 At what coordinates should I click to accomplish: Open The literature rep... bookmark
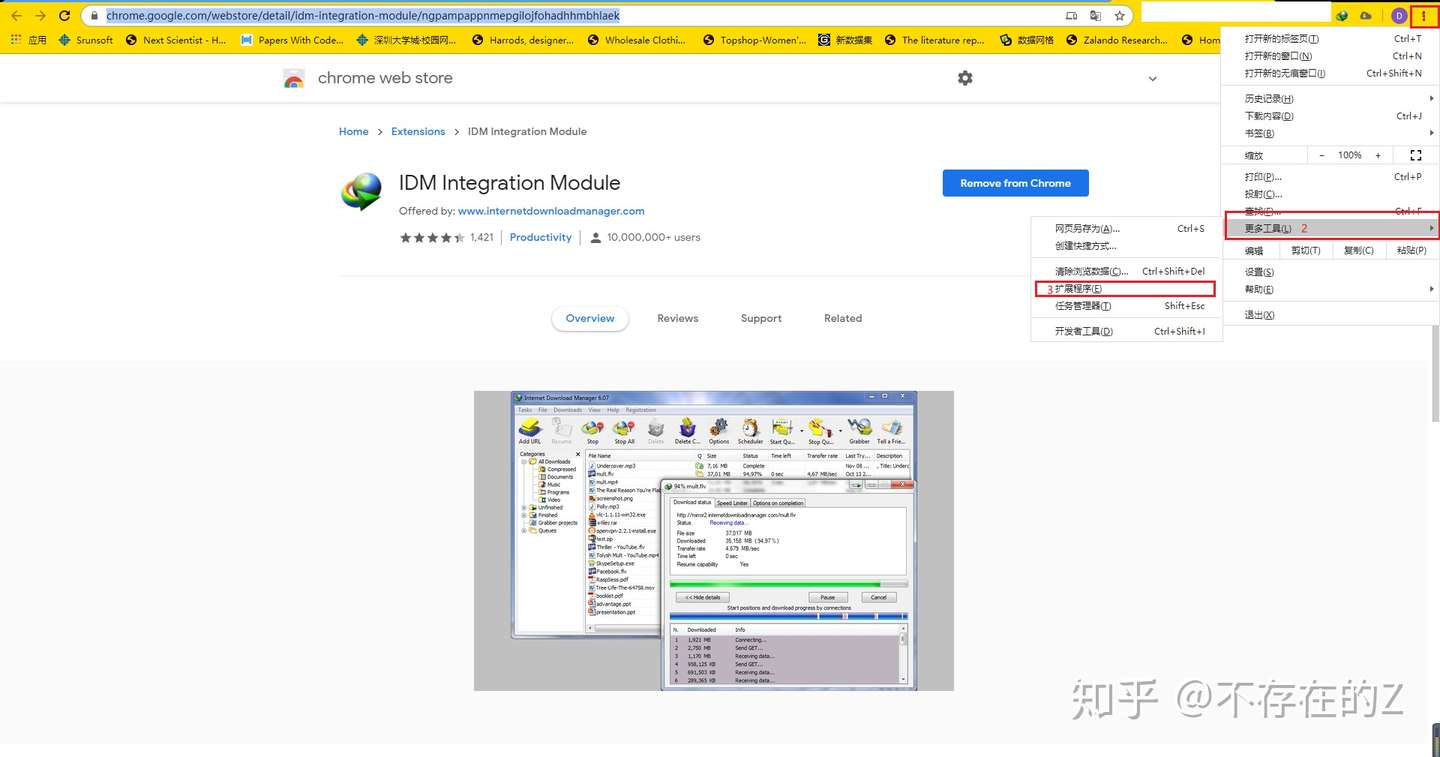[934, 40]
